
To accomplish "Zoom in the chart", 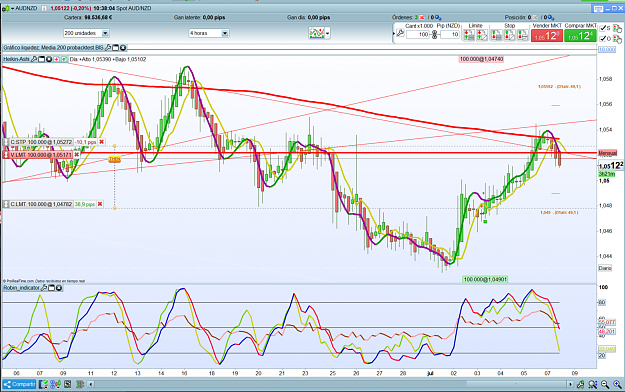I will 617,384.
